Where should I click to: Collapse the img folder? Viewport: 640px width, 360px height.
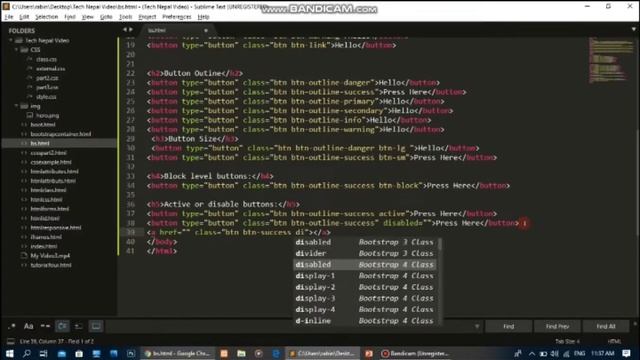[x=17, y=106]
